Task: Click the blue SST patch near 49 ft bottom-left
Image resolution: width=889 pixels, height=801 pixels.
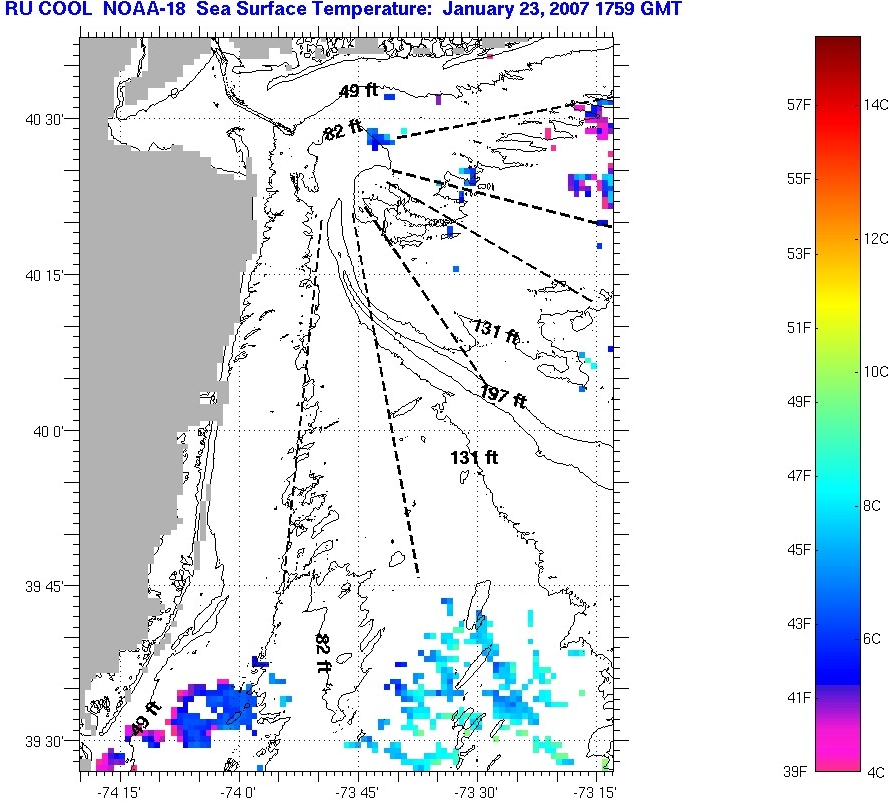Action: tap(215, 714)
